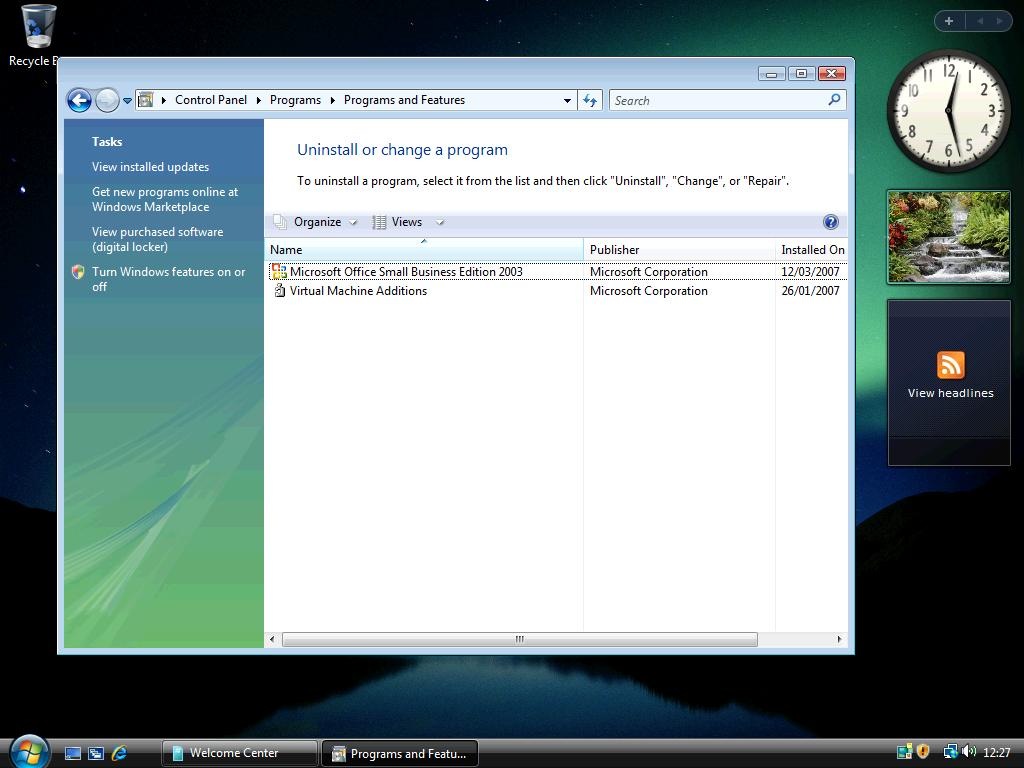This screenshot has height=768, width=1024.
Task: Sort by the Publisher column header
Action: [679, 249]
